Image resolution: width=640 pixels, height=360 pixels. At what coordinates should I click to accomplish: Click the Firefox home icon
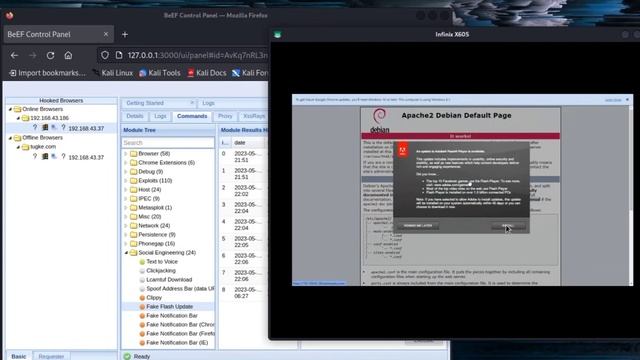click(68, 55)
